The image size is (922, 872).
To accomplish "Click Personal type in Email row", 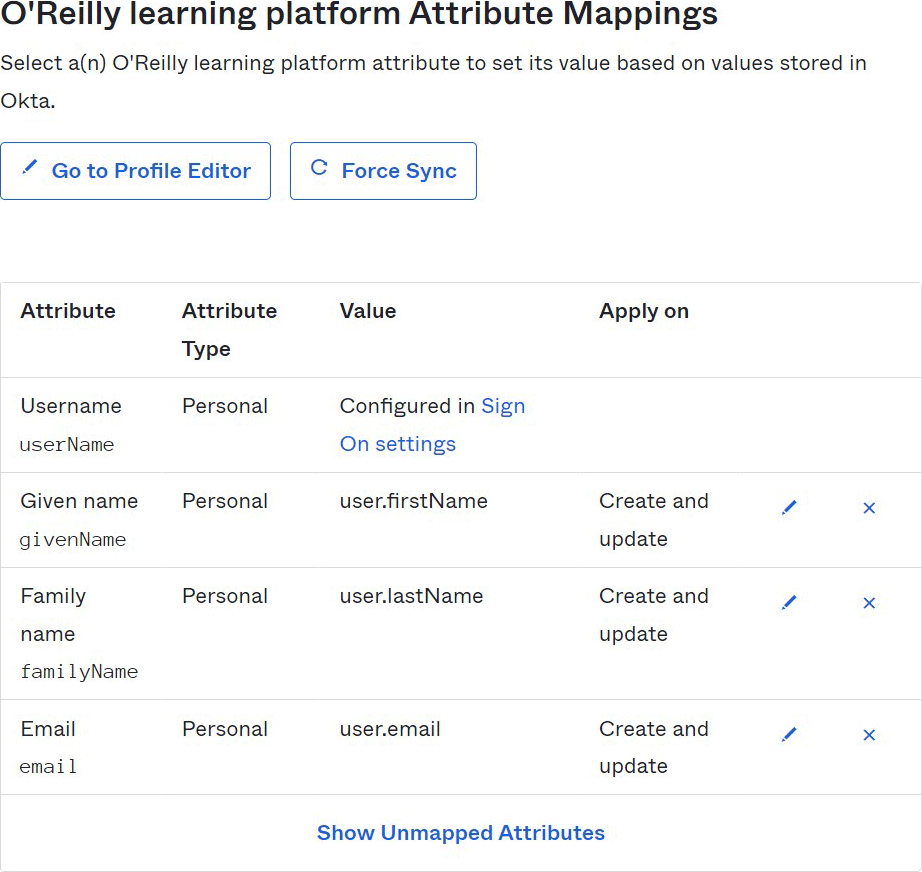I will pyautogui.click(x=225, y=729).
